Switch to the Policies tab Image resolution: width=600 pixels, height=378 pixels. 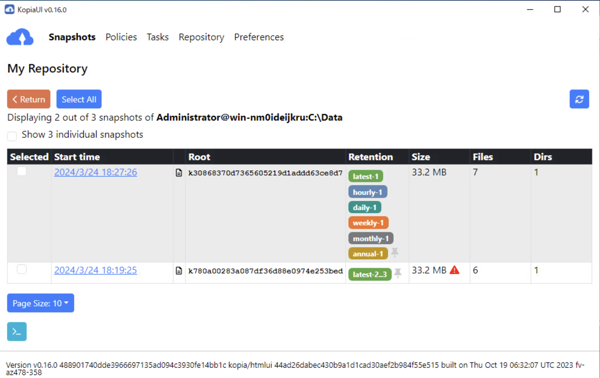click(x=121, y=37)
